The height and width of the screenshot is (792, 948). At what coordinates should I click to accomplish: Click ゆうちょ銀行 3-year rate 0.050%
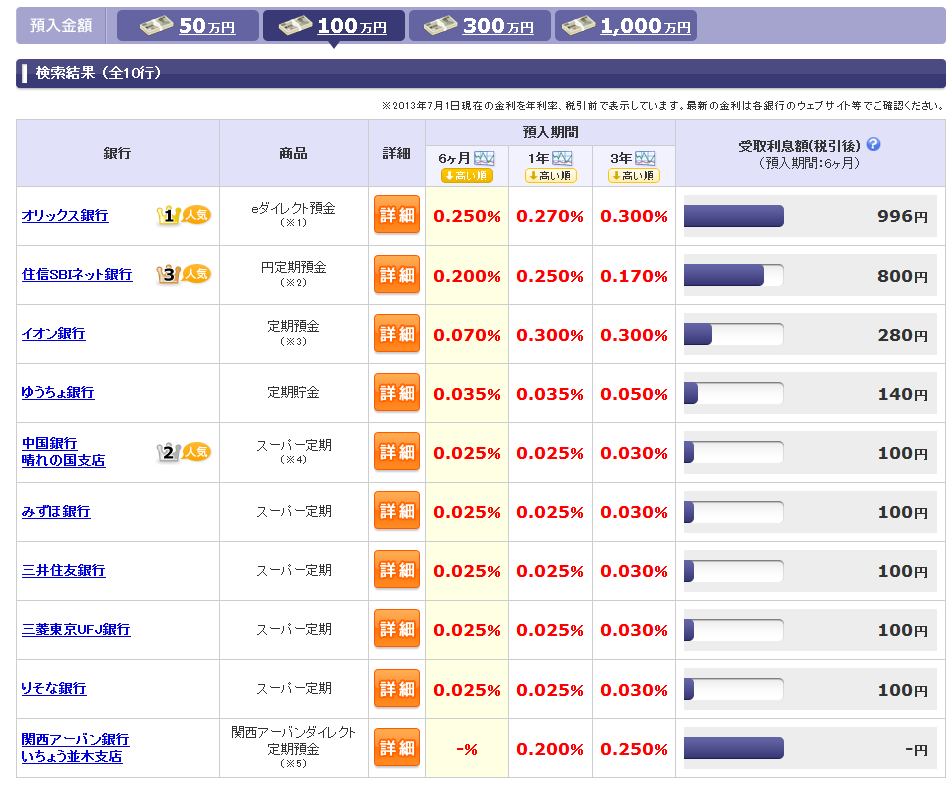click(x=634, y=394)
